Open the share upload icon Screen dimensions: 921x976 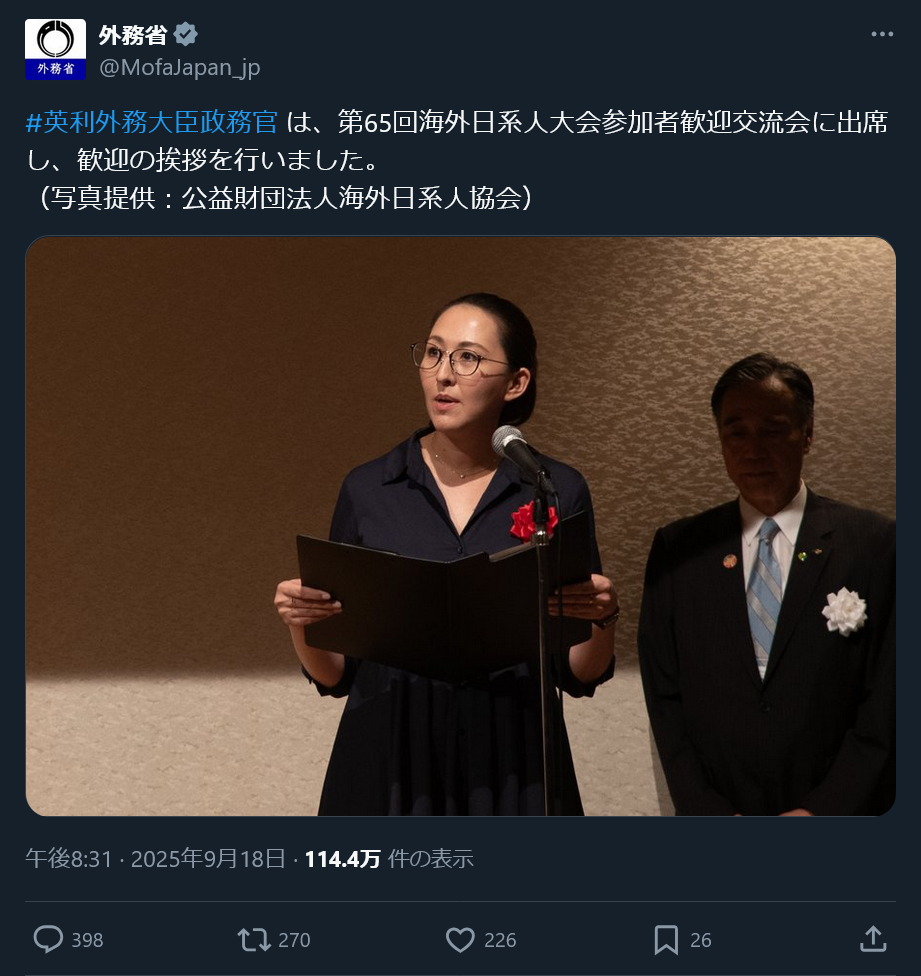tap(872, 939)
